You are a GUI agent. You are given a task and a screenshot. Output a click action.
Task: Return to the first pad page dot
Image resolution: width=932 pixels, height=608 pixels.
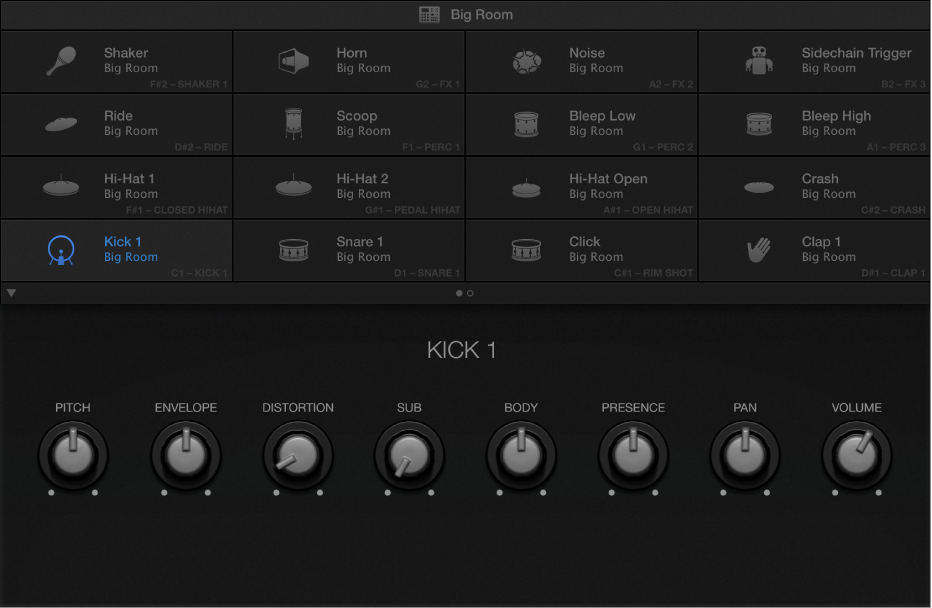click(458, 293)
